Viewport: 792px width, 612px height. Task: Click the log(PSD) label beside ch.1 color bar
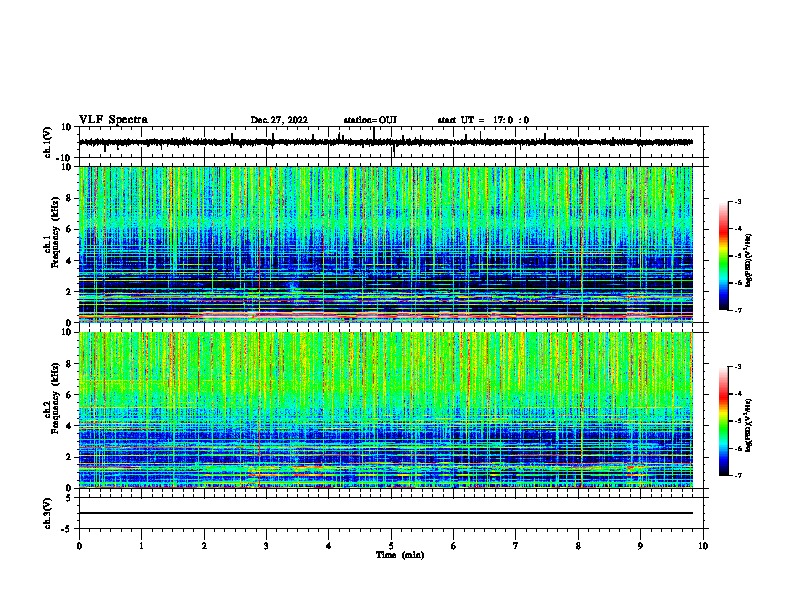point(749,260)
